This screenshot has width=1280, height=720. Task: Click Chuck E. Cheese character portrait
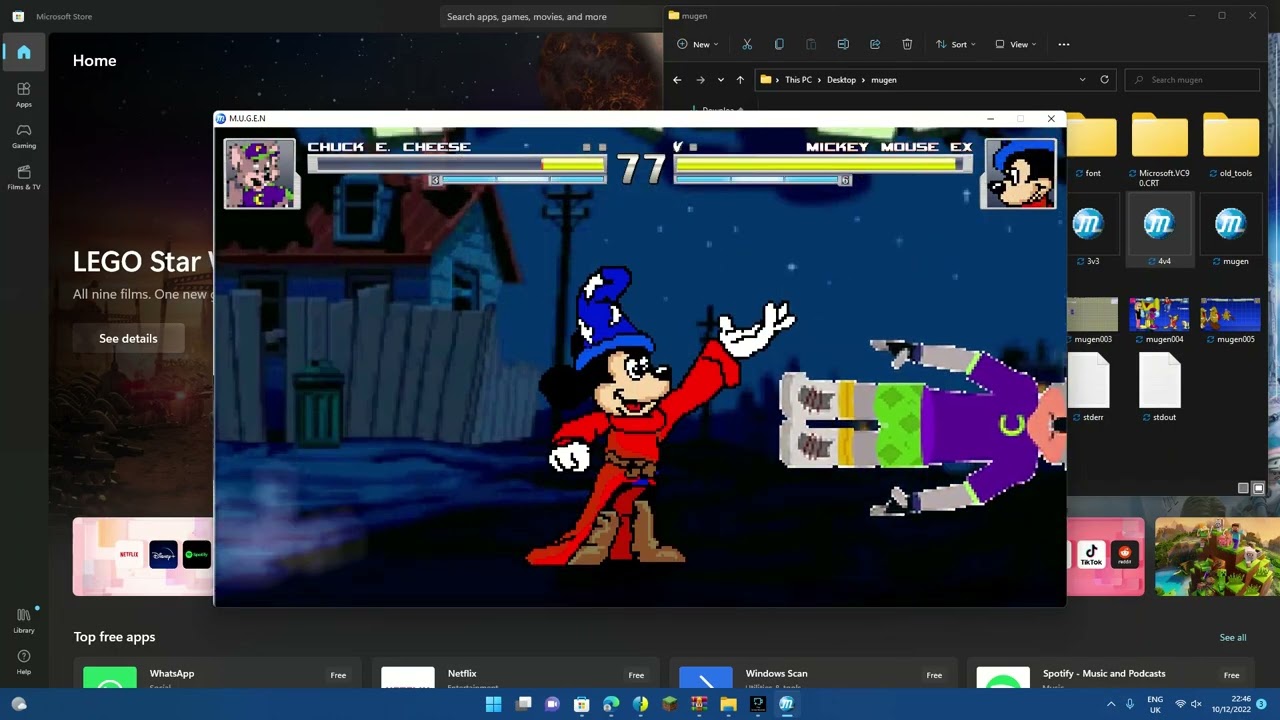coord(261,174)
